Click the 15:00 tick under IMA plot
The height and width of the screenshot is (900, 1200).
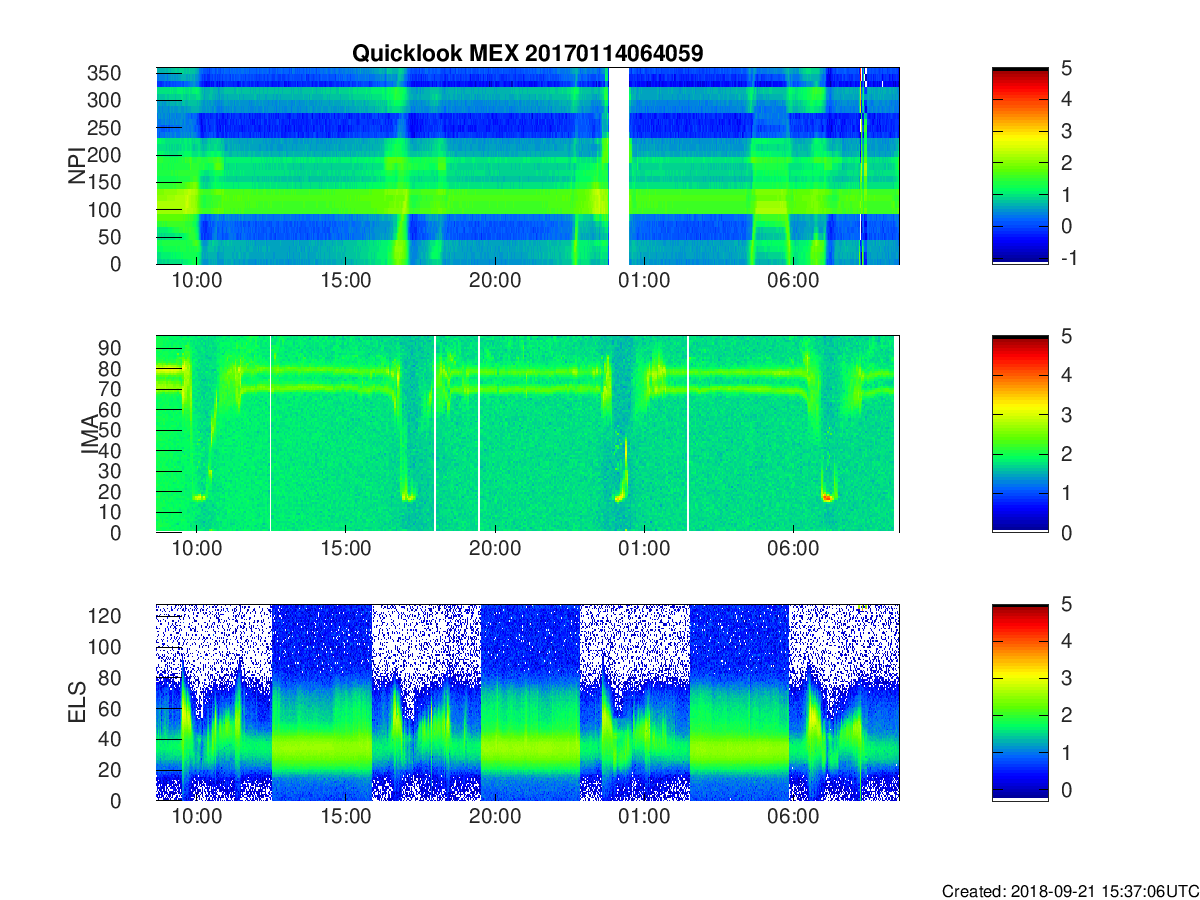point(346,549)
